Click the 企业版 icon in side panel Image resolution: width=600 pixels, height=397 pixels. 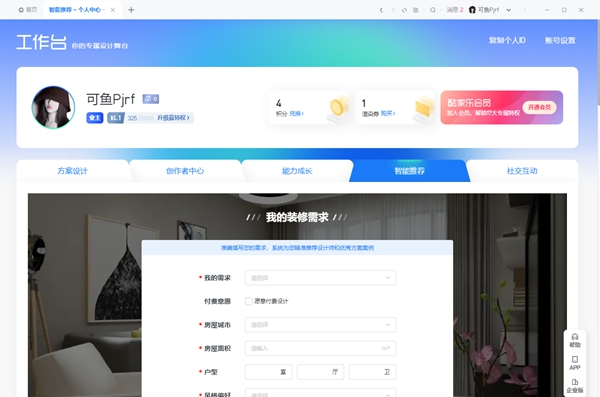(x=575, y=386)
